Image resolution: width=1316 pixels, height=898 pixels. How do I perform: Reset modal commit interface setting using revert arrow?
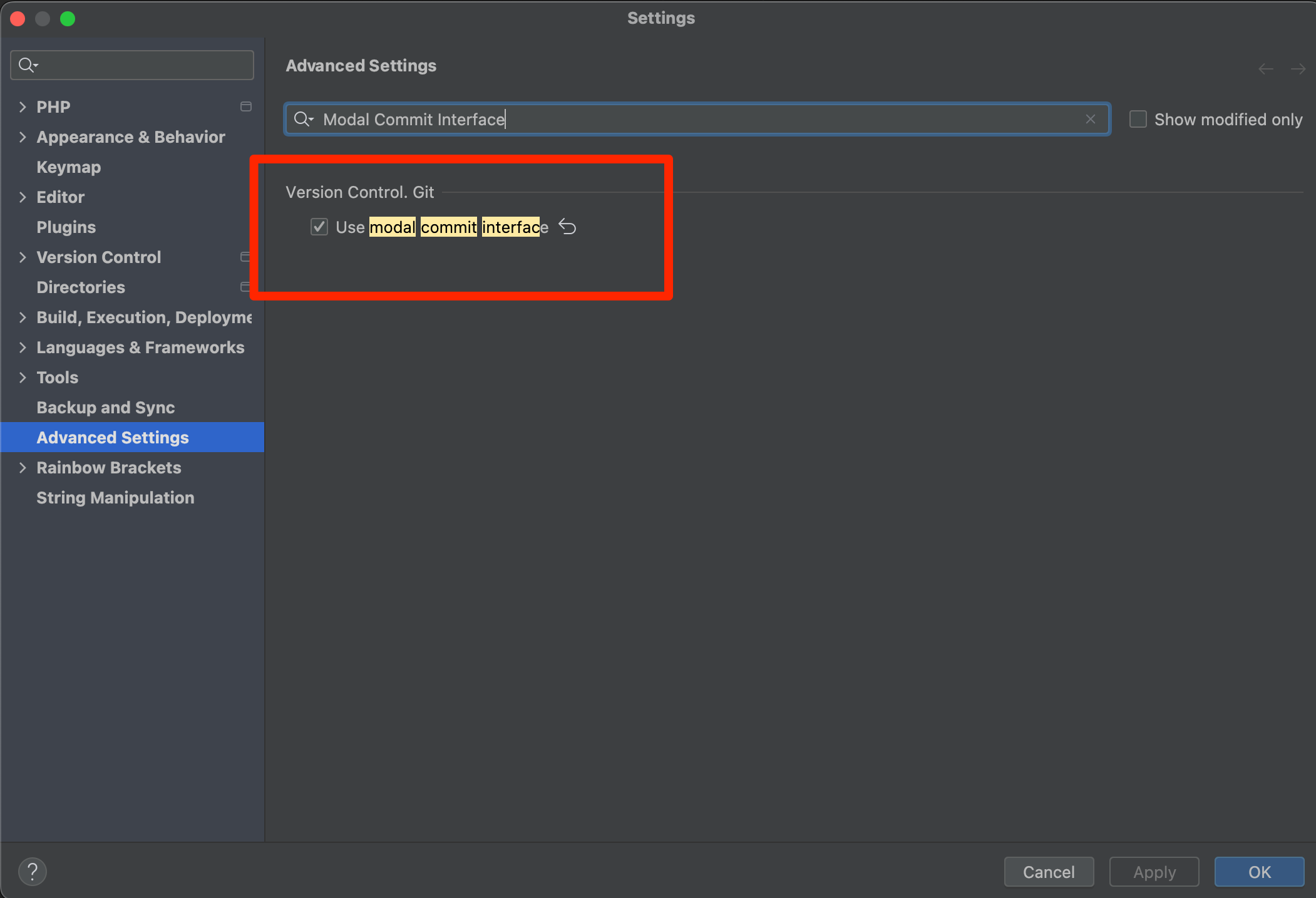568,227
